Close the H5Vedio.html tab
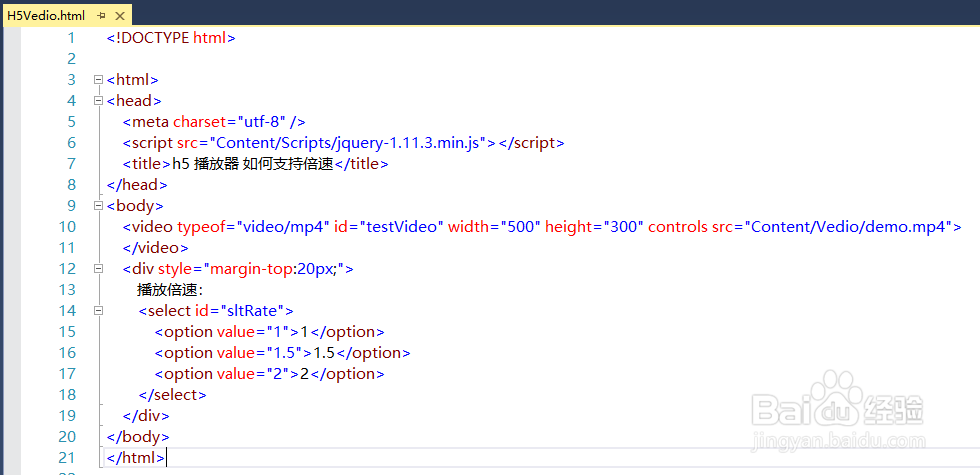Viewport: 980px width, 475px height. [121, 16]
